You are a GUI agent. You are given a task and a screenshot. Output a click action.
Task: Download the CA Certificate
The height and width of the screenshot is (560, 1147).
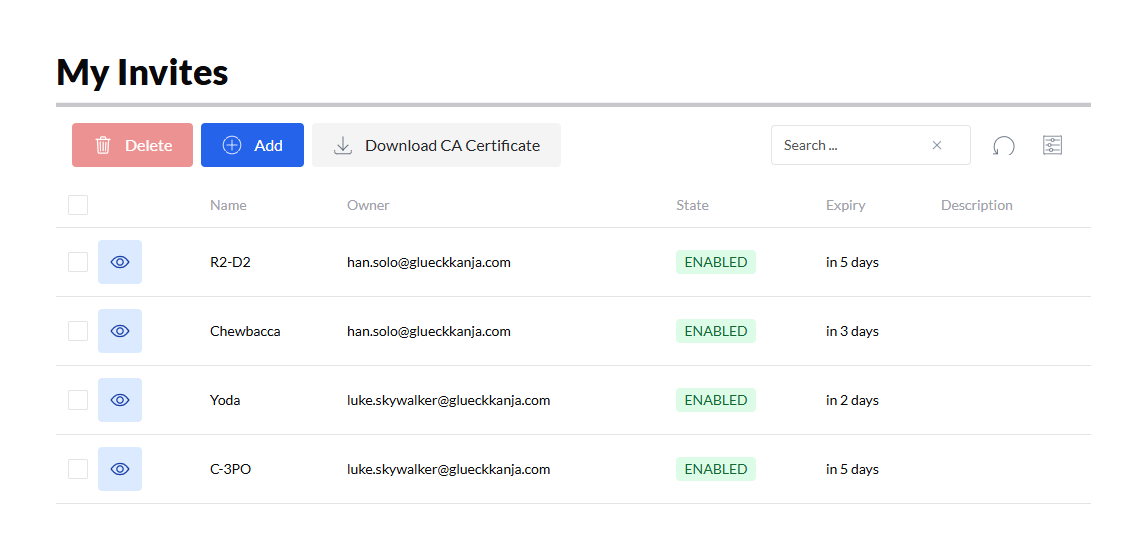tap(436, 145)
